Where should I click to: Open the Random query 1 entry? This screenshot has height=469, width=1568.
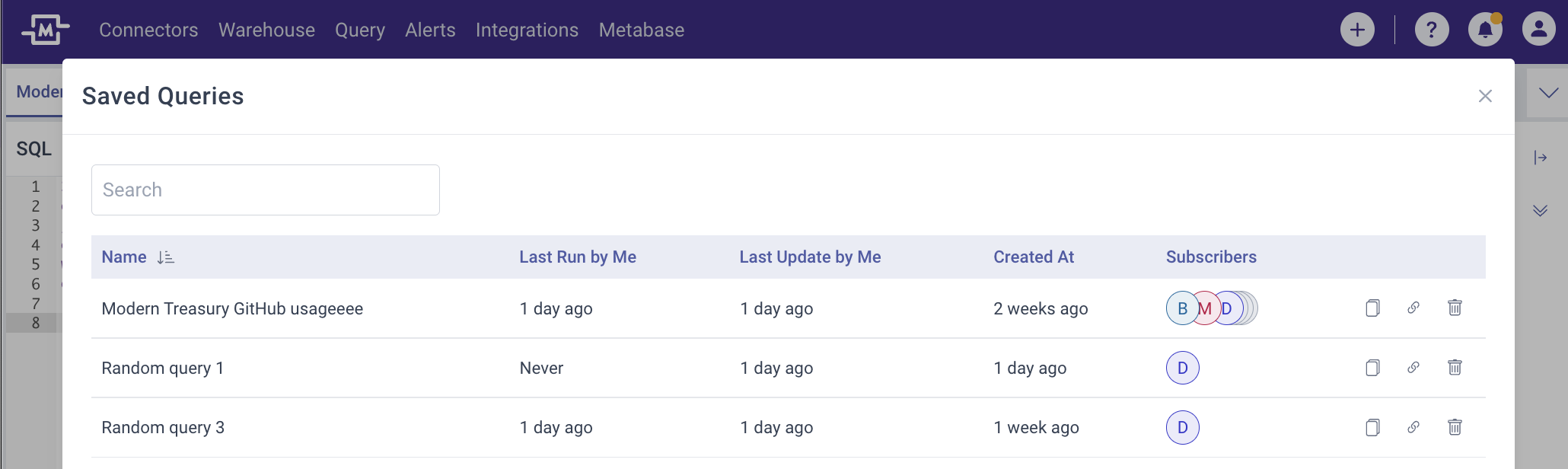pyautogui.click(x=163, y=368)
